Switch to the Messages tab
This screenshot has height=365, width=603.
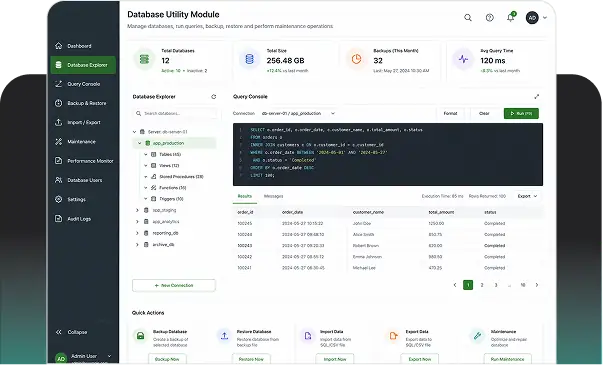tap(273, 196)
